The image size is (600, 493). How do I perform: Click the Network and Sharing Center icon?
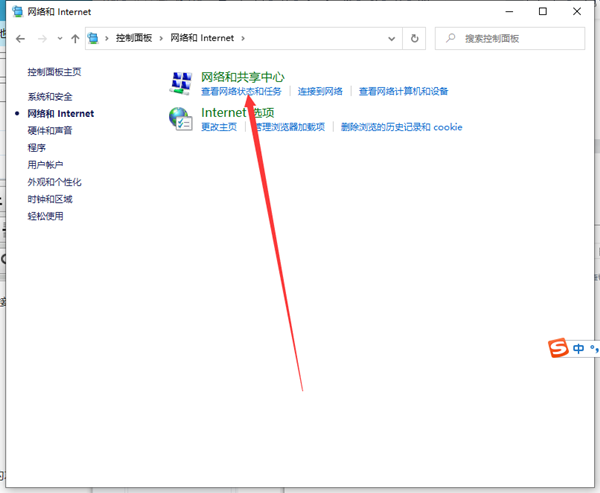click(181, 83)
